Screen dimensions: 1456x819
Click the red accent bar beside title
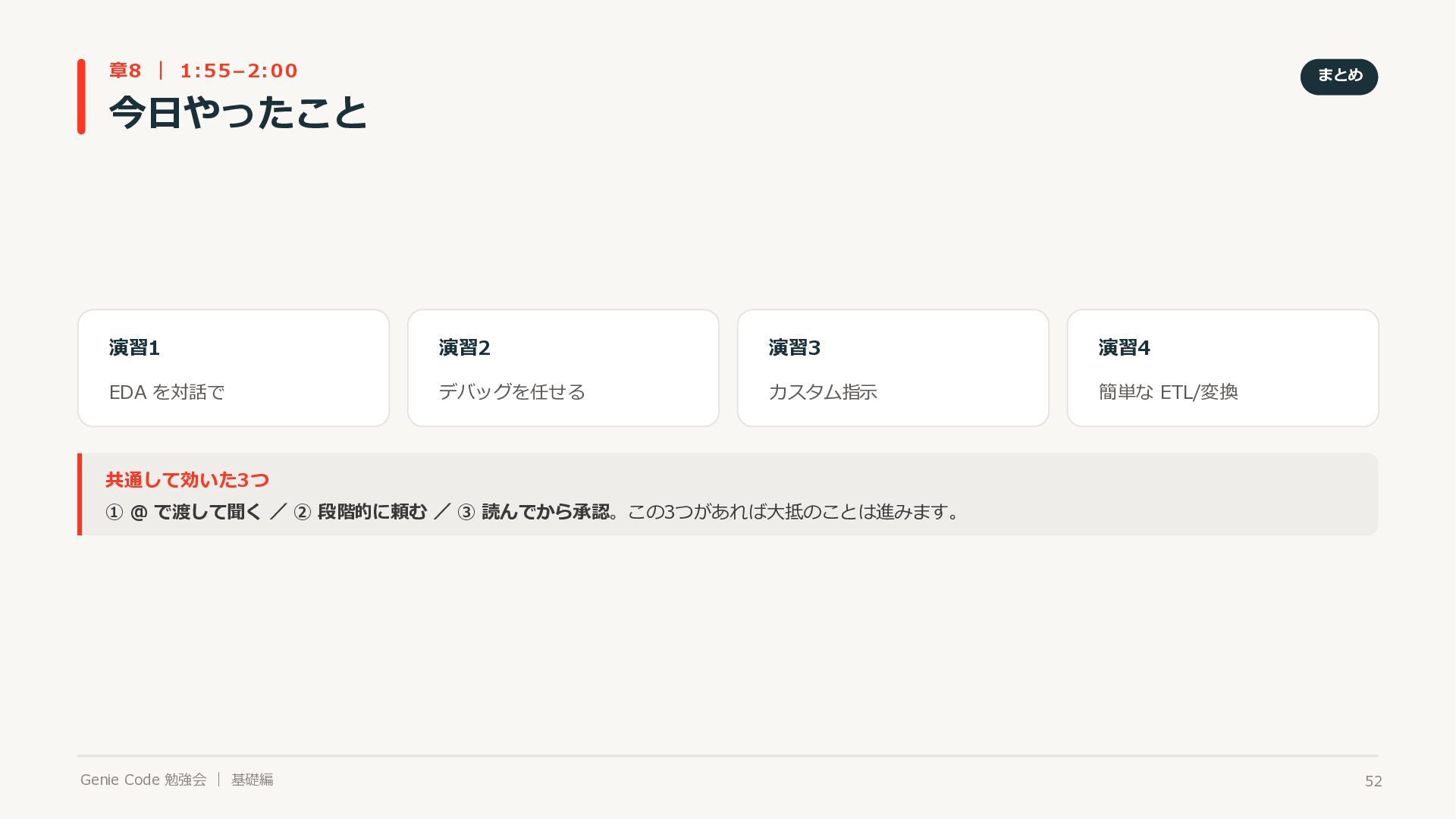pyautogui.click(x=81, y=96)
